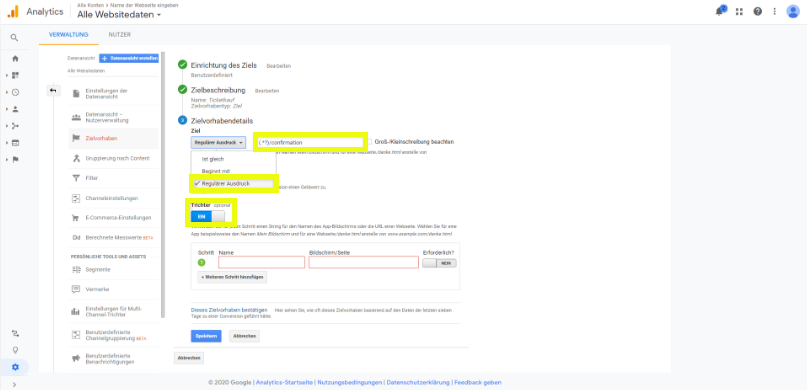Expand the Realtime section arrow
807x390 pixels.
(x=7, y=93)
